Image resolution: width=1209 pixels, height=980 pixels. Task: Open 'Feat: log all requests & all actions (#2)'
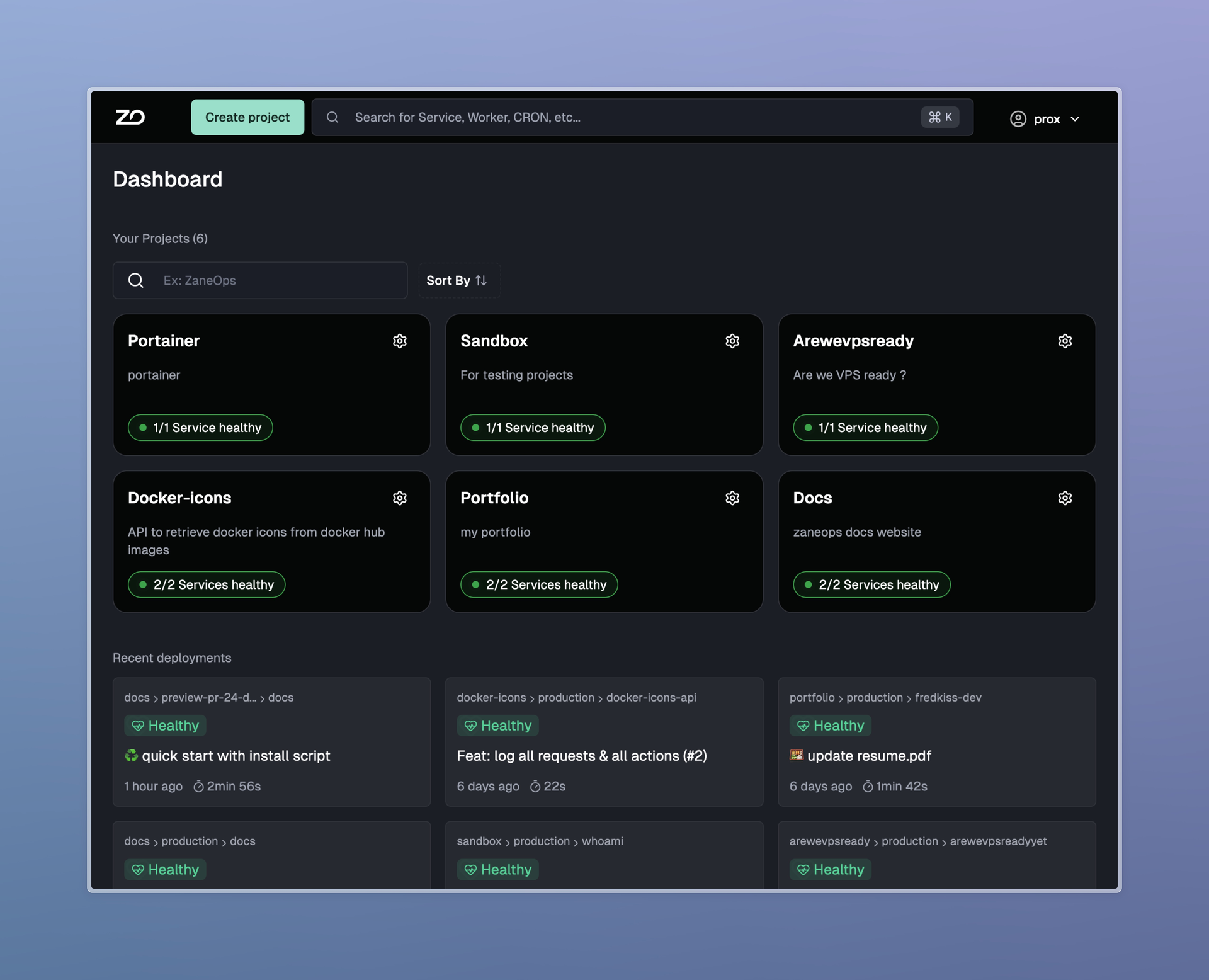(x=582, y=755)
